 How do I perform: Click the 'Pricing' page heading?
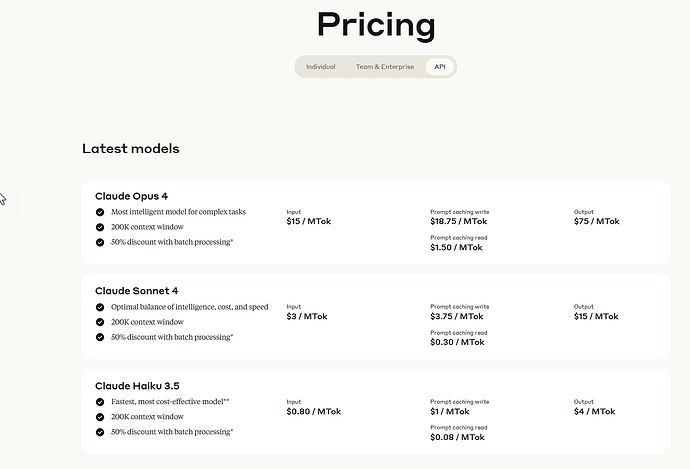(376, 26)
